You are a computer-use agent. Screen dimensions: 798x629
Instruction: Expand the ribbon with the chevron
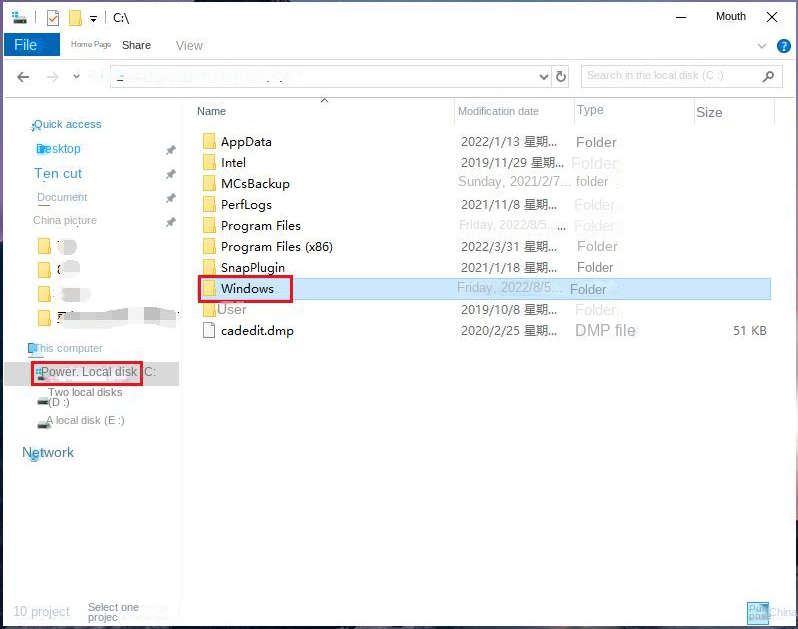pyautogui.click(x=763, y=46)
